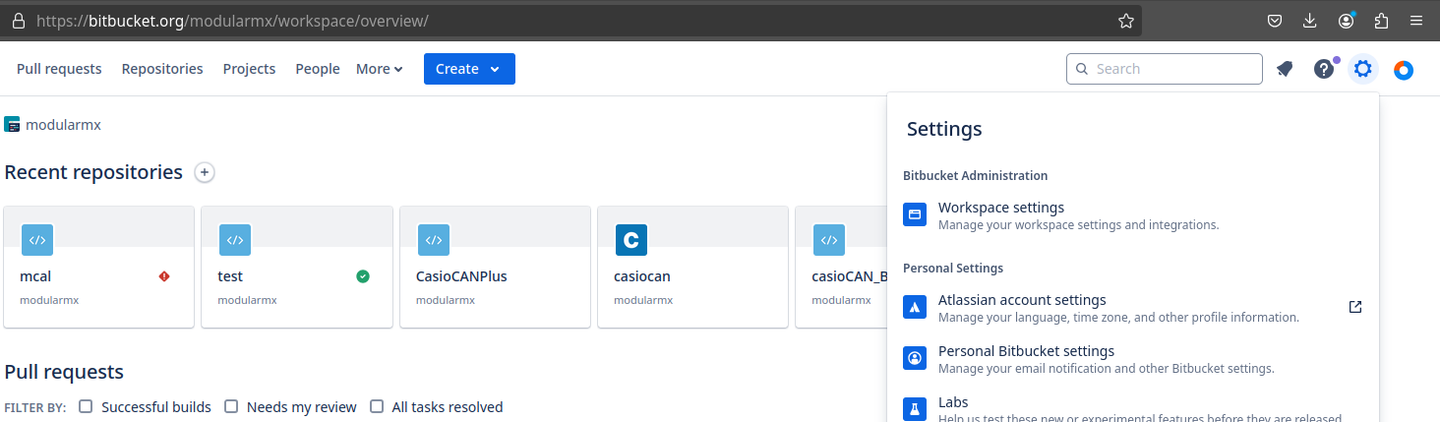The image size is (1440, 422).
Task: Click the Labs flask icon
Action: click(x=915, y=409)
